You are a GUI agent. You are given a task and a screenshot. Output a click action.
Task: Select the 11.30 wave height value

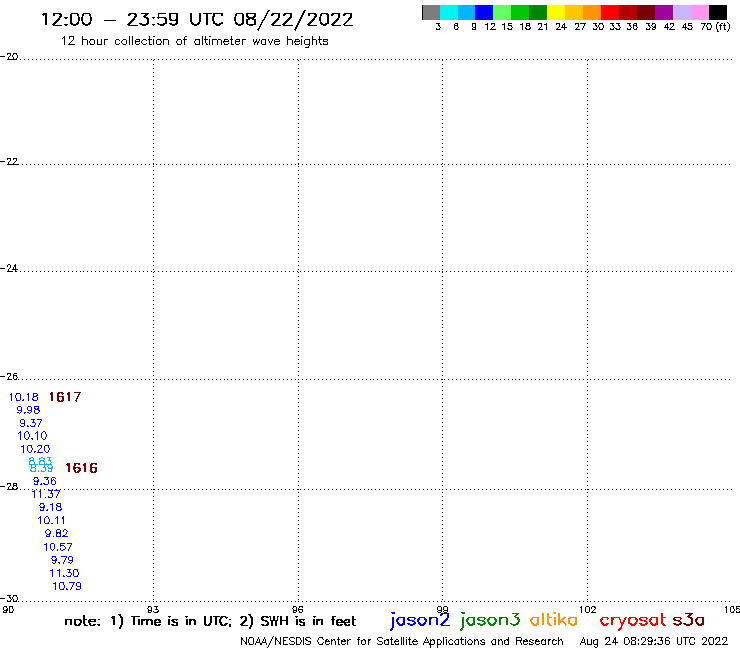click(x=64, y=573)
